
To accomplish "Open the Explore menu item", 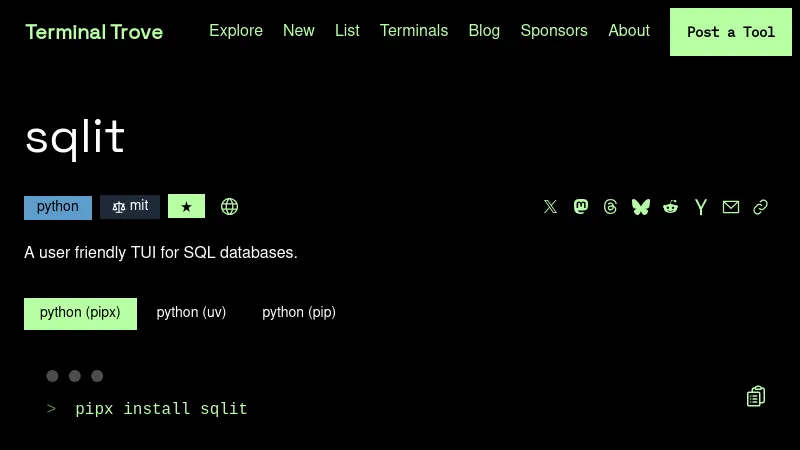I will tap(236, 31).
